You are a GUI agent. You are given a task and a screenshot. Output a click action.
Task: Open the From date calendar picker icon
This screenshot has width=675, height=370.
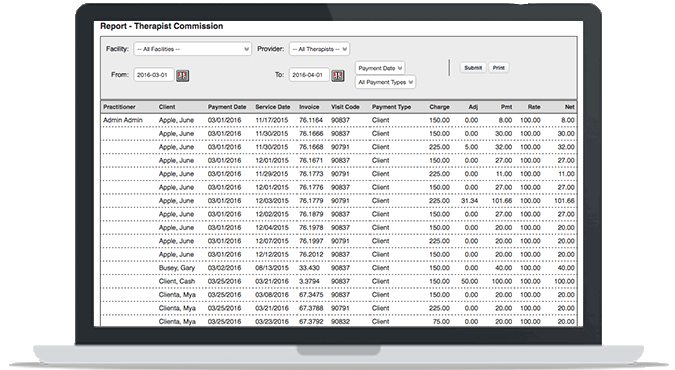click(183, 76)
